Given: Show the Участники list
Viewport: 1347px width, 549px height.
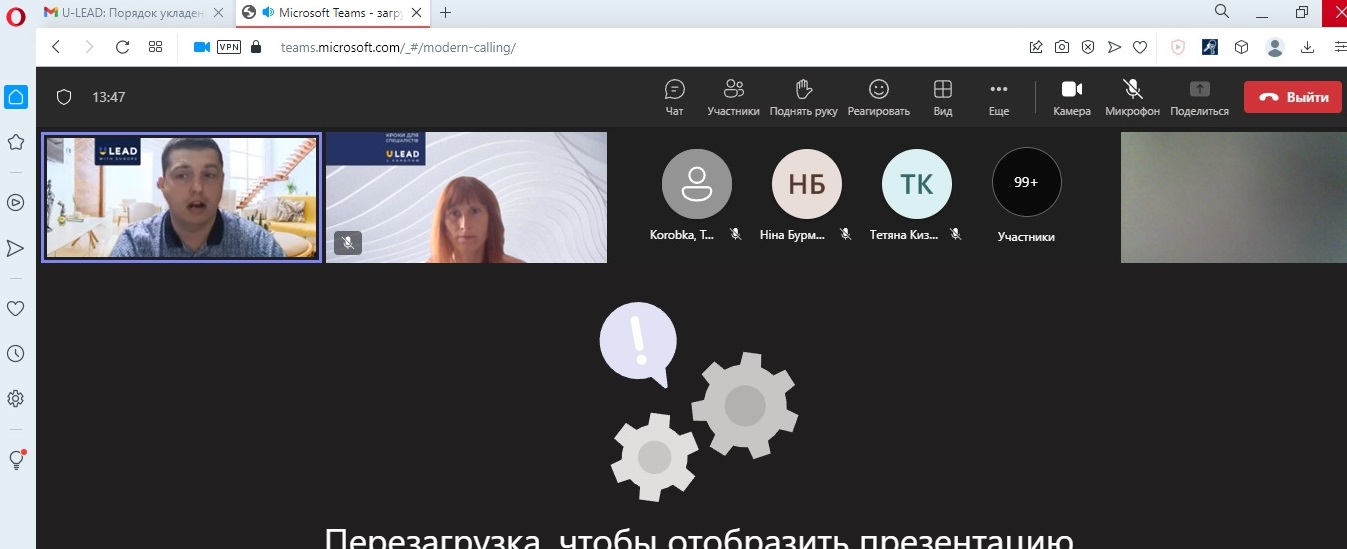Looking at the screenshot, I should tap(733, 97).
